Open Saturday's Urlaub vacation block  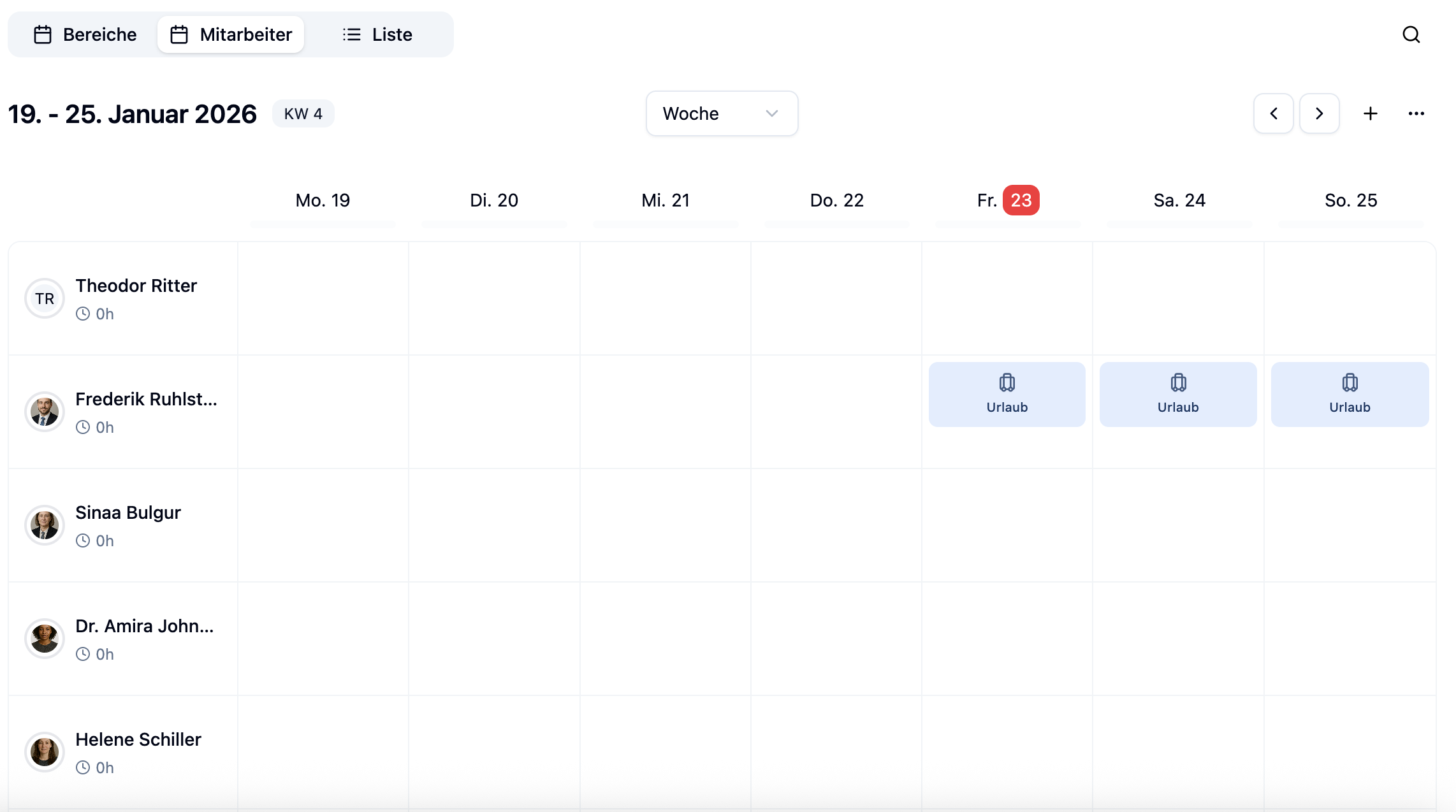[1178, 395]
